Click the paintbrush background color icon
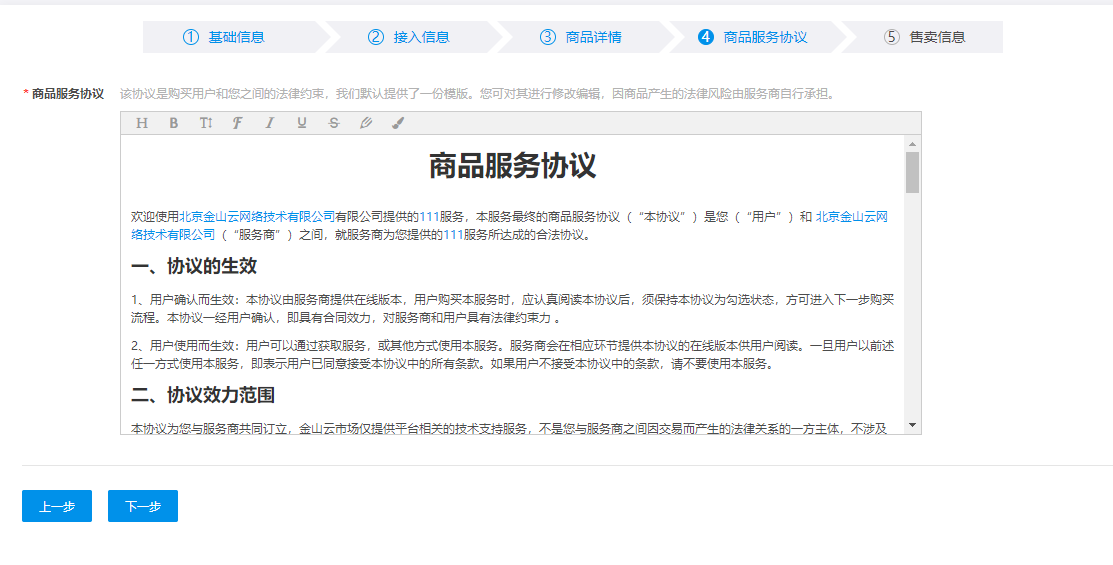The height and width of the screenshot is (565, 1113). [398, 123]
